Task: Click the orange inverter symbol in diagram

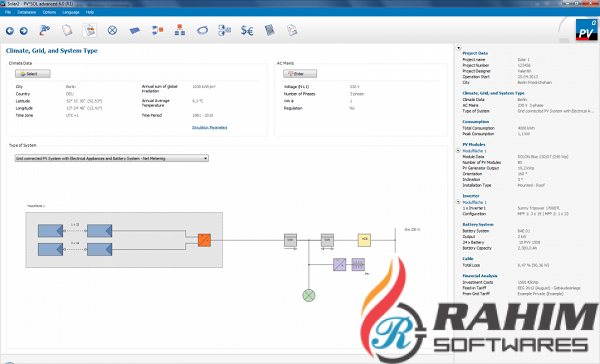Action: pos(204,240)
